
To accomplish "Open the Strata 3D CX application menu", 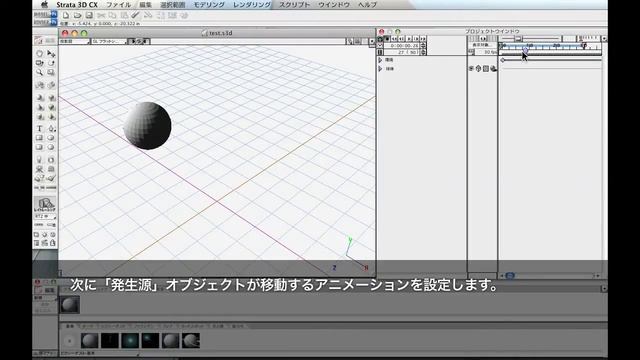I will point(77,5).
